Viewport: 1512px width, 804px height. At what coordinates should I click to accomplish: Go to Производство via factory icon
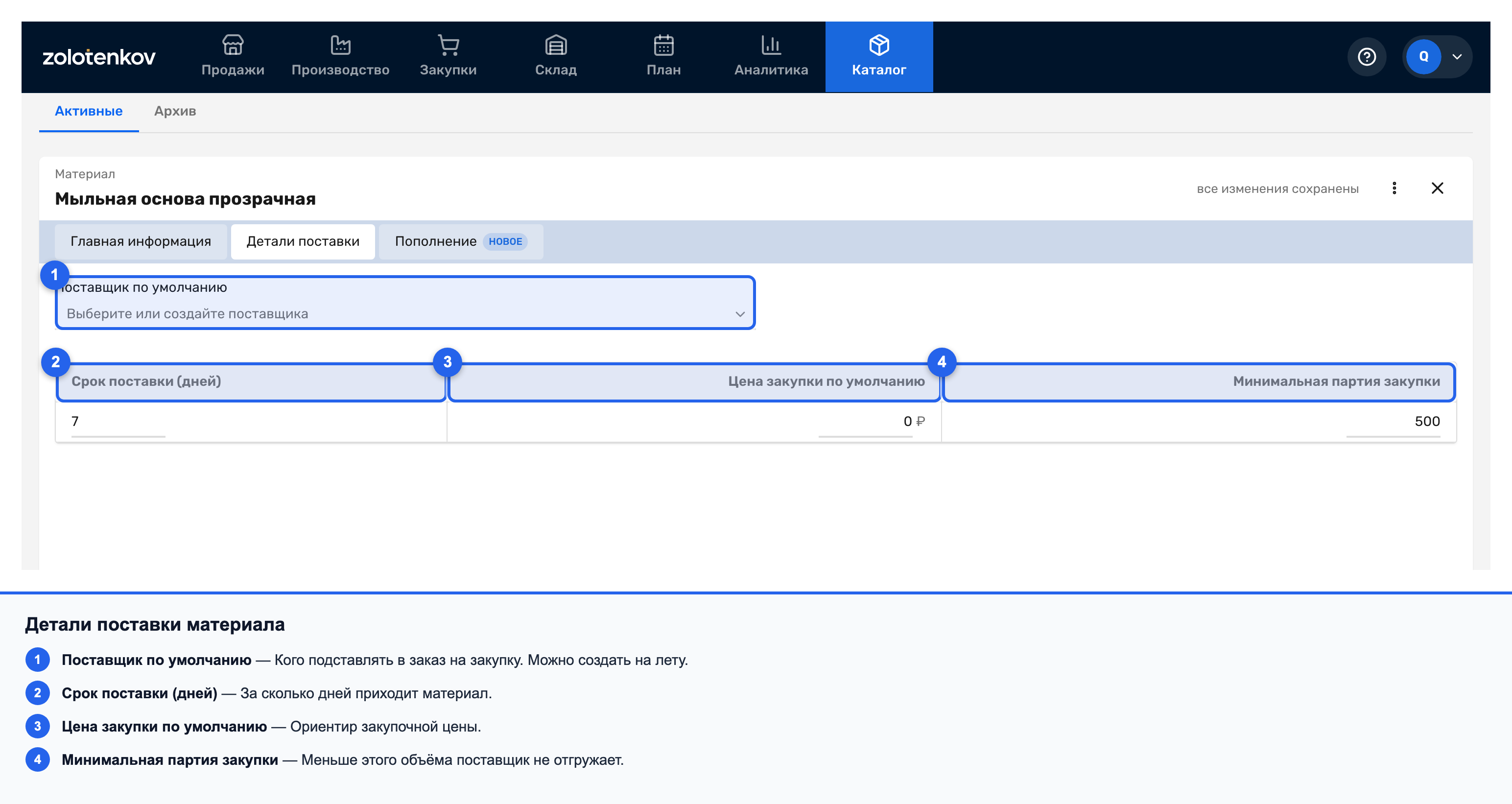click(340, 45)
